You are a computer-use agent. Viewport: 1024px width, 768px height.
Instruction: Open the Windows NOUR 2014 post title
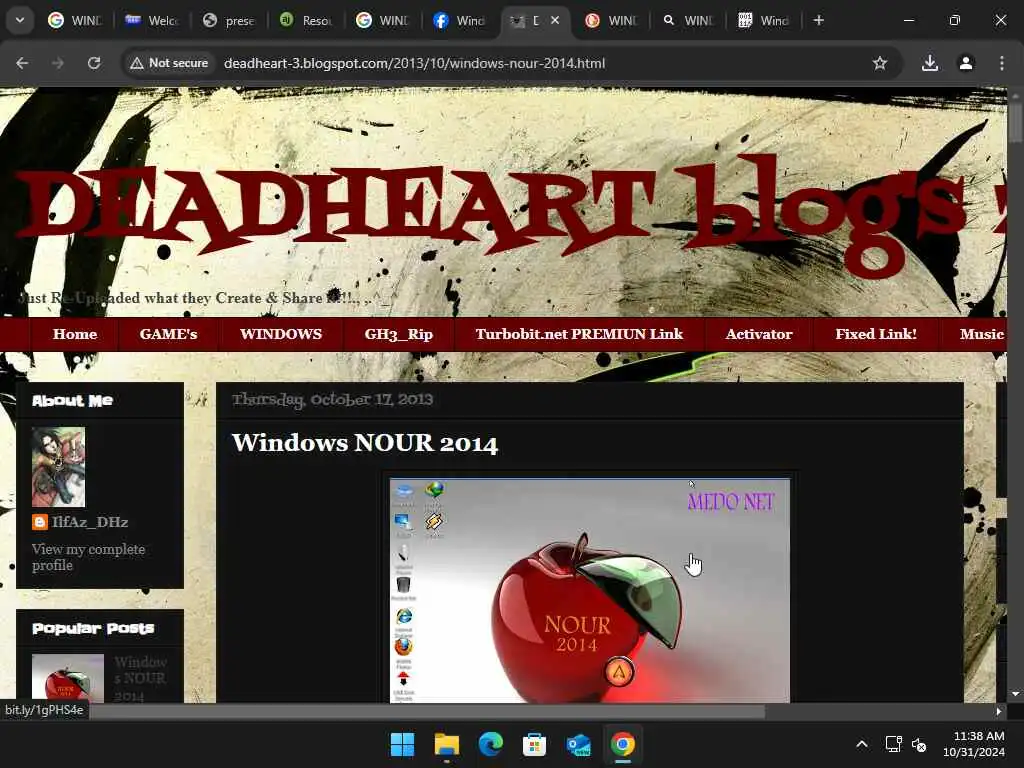click(364, 443)
